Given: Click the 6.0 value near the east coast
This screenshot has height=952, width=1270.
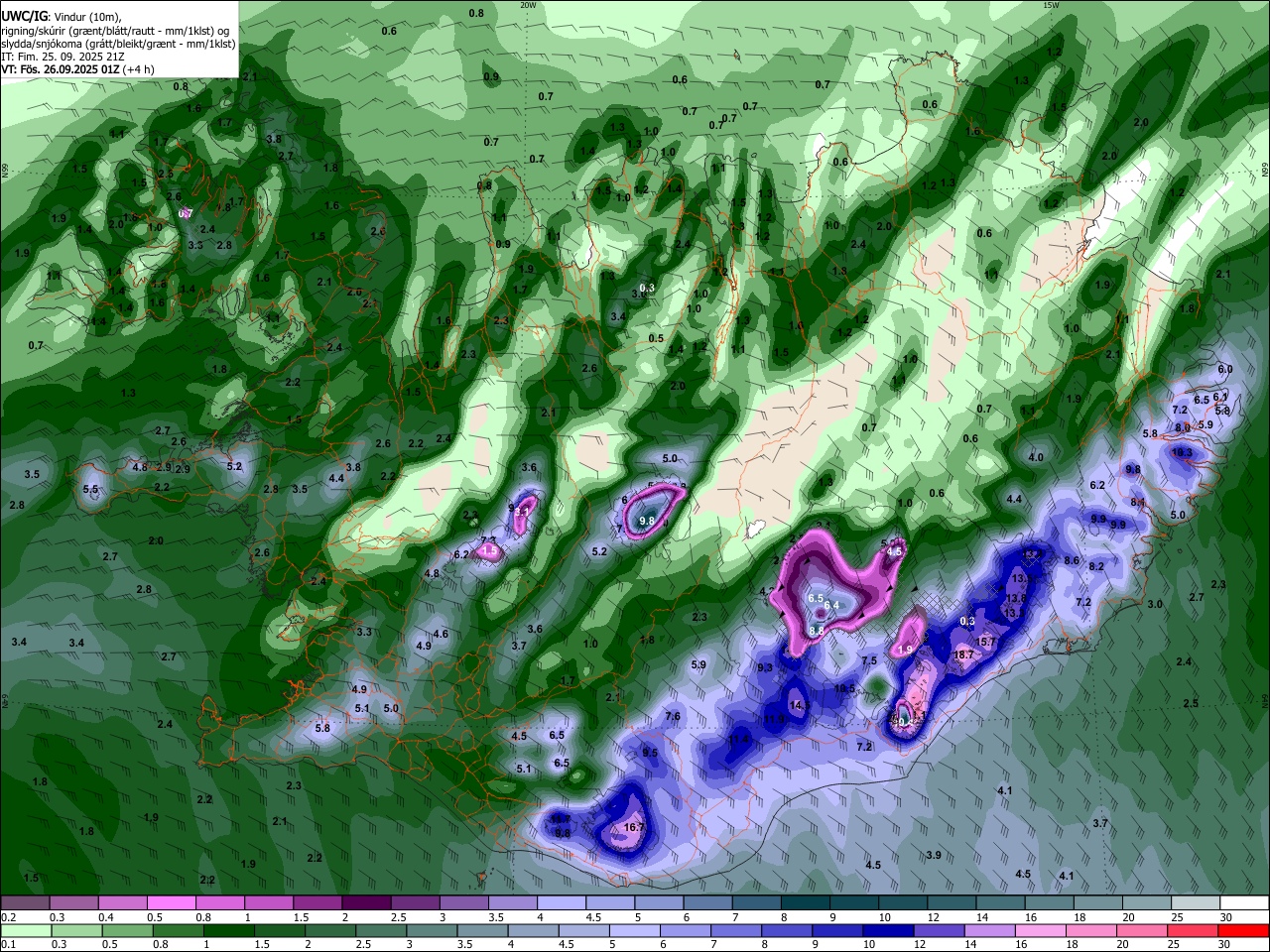Looking at the screenshot, I should pos(1224,369).
